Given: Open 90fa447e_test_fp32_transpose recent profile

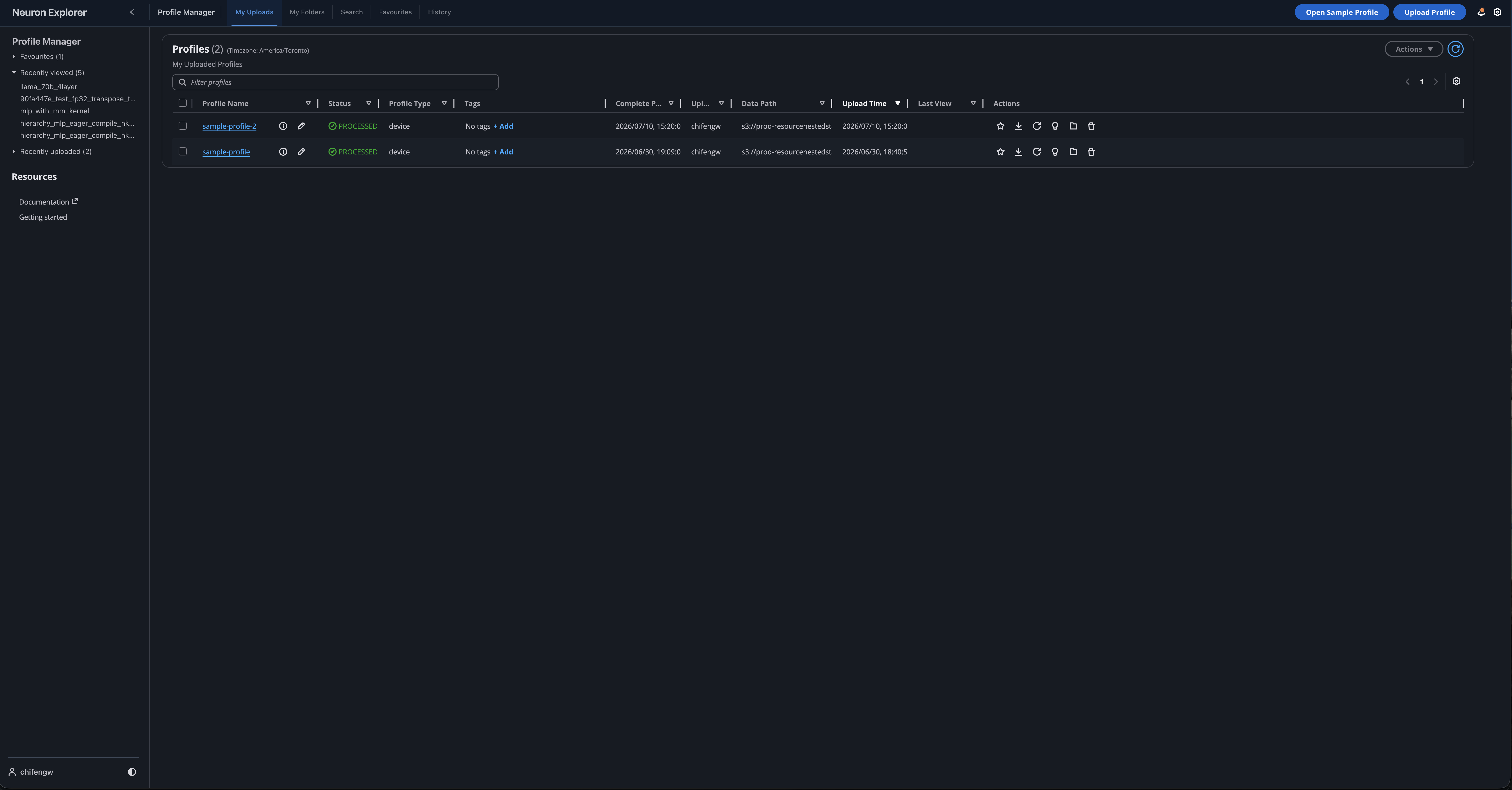Looking at the screenshot, I should (78, 99).
